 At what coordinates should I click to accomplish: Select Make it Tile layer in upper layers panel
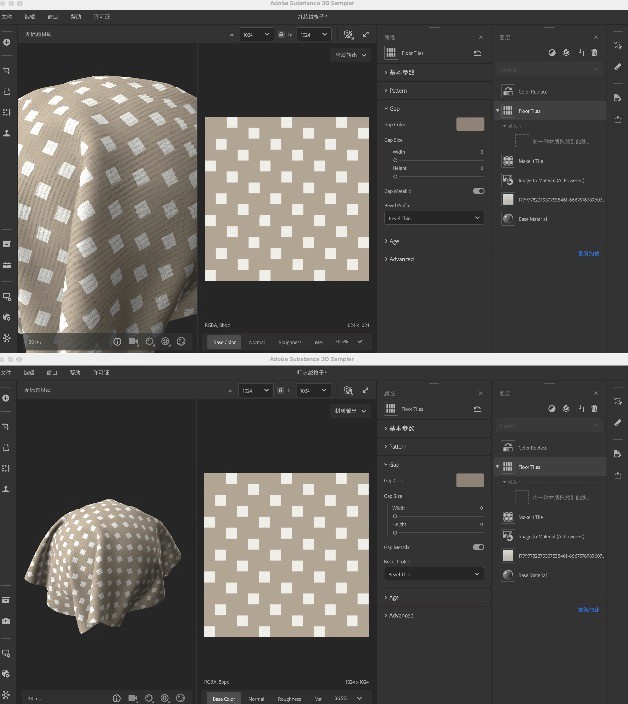550,161
